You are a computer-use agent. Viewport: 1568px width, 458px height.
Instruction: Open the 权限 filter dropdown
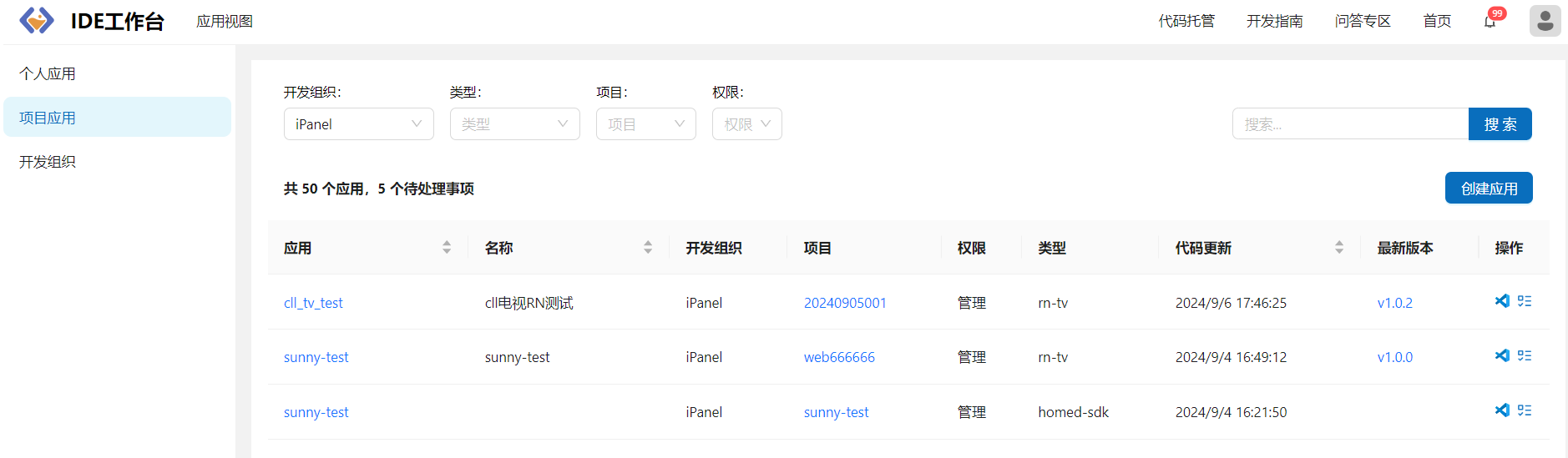coord(746,124)
